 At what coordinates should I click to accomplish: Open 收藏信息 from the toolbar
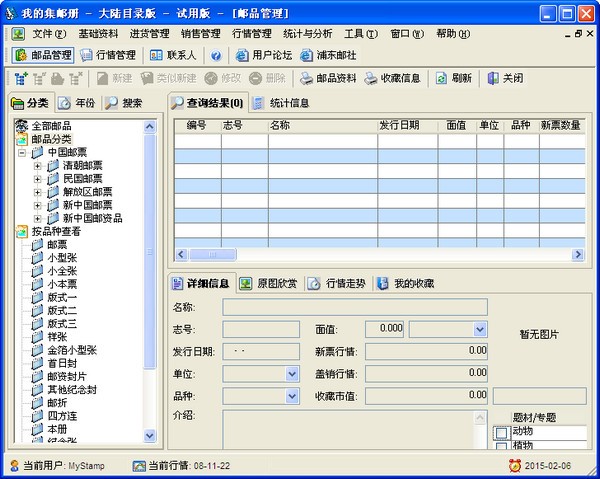393,78
